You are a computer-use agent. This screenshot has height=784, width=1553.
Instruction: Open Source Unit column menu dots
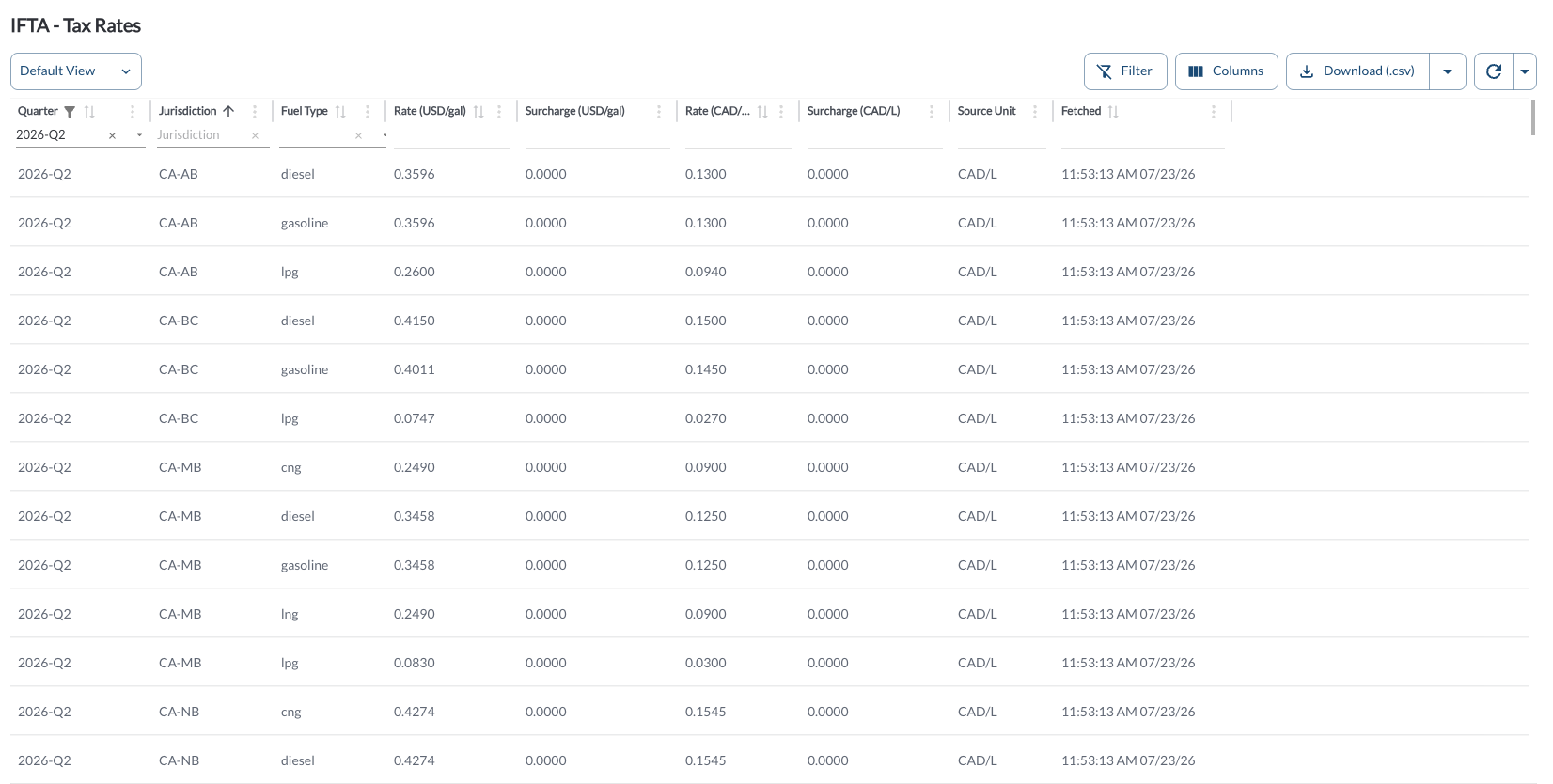[x=1035, y=111]
